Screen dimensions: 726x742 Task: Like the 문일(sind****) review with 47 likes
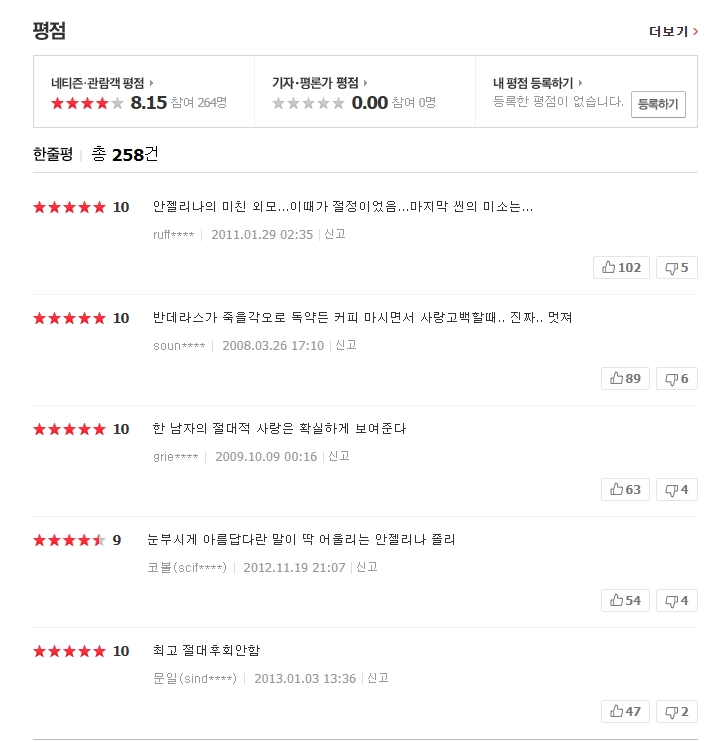point(625,712)
